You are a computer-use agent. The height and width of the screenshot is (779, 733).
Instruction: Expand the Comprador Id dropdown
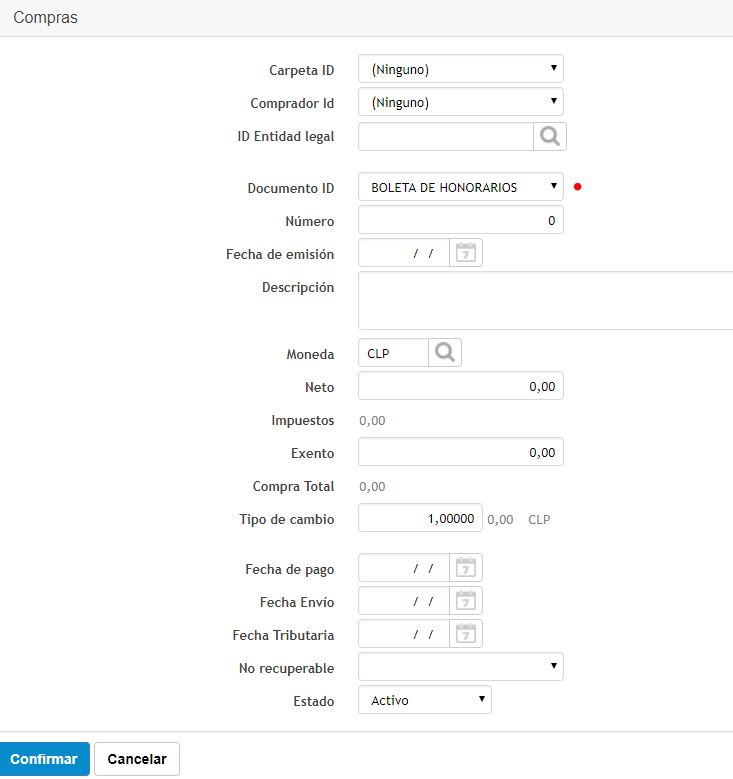coord(461,102)
